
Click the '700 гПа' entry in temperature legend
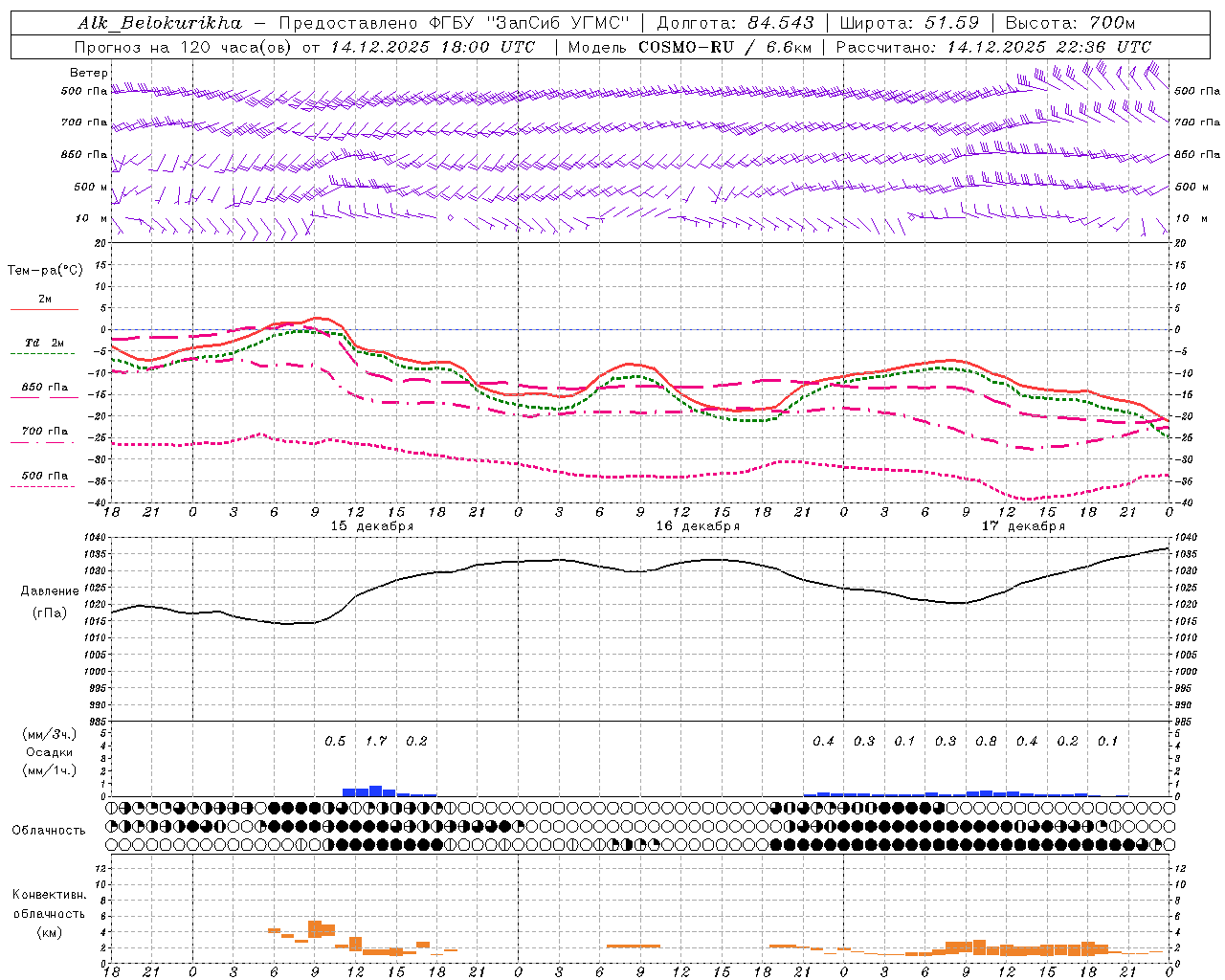tap(45, 432)
